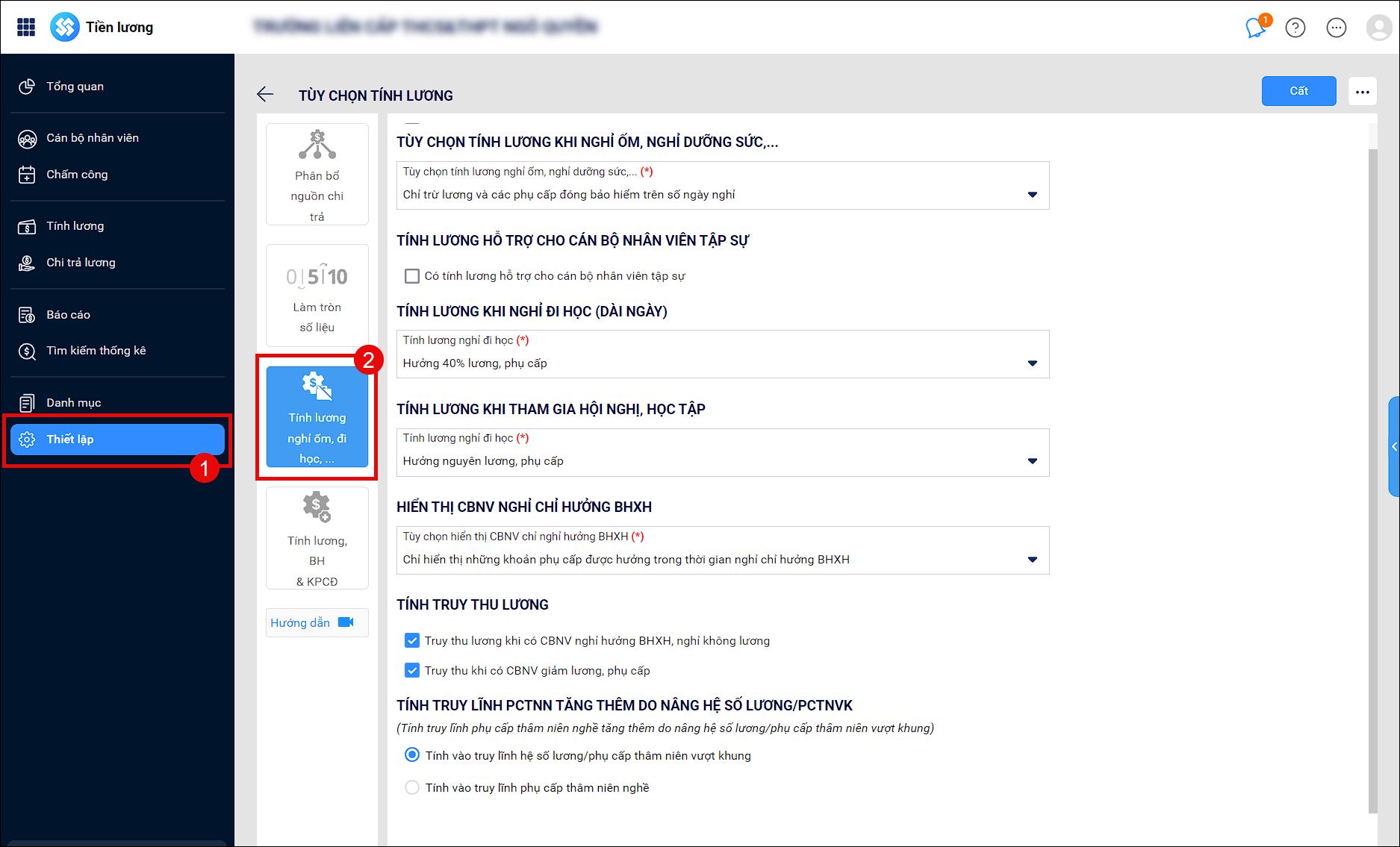This screenshot has width=1400, height=847.
Task: Go back with the left arrow icon
Action: (x=265, y=94)
